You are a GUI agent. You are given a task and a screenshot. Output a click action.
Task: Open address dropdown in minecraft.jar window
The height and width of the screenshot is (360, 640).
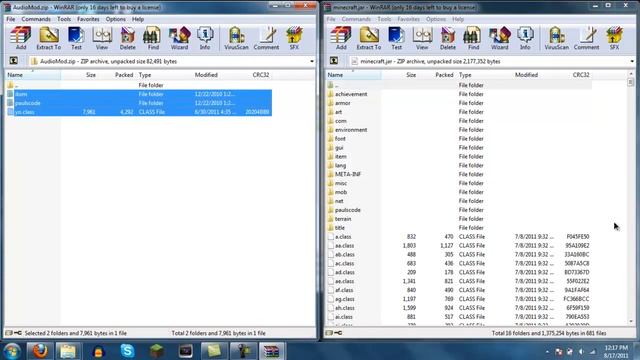(x=632, y=61)
